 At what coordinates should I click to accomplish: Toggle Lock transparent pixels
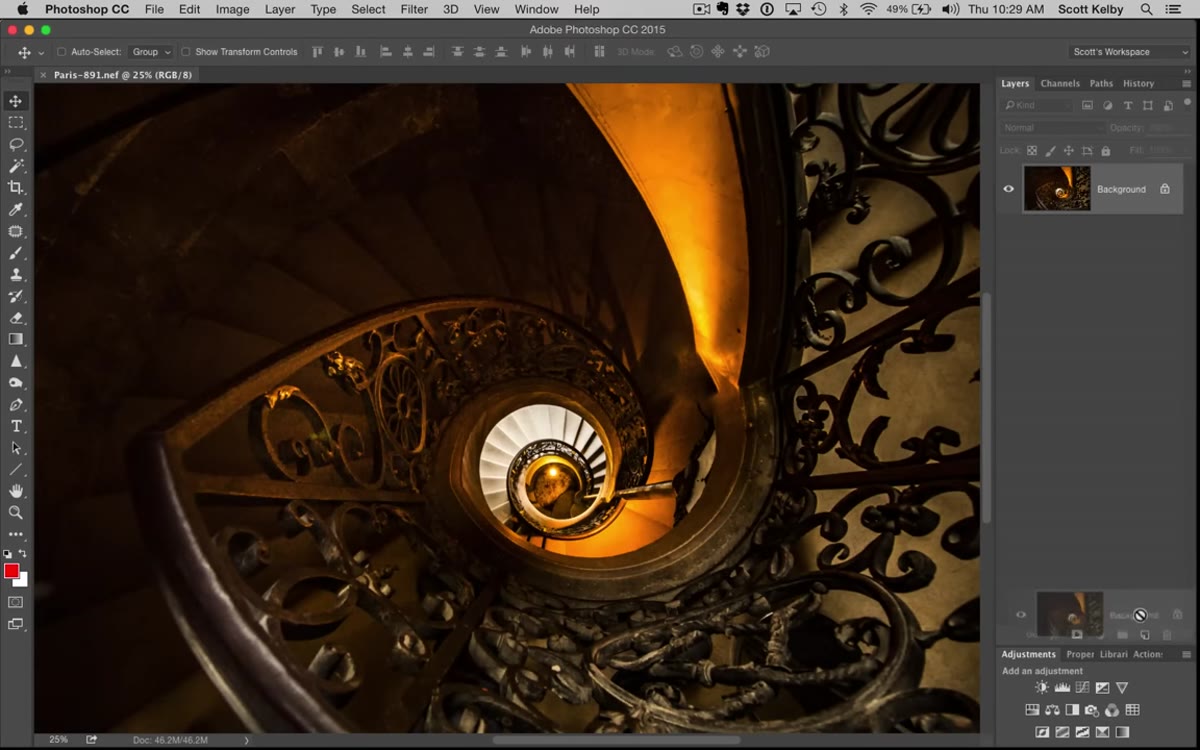[x=1032, y=151]
